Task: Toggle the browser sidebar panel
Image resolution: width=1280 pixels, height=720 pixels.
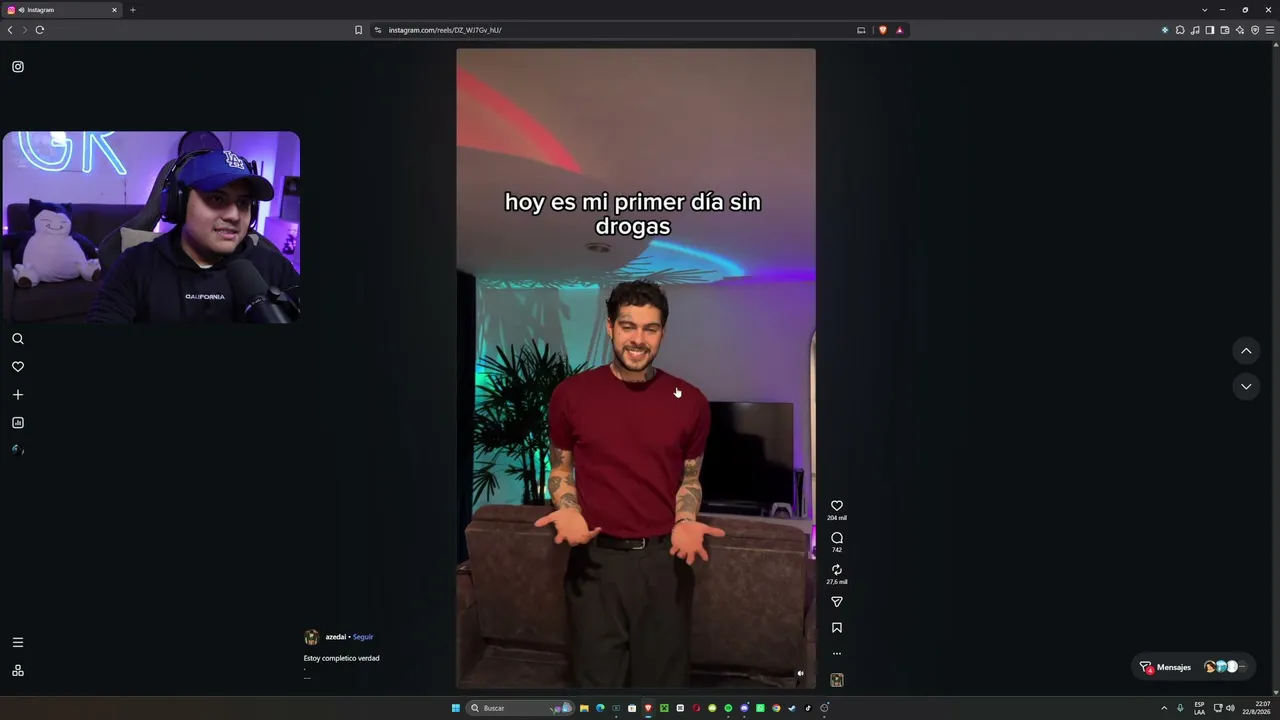Action: [1210, 30]
